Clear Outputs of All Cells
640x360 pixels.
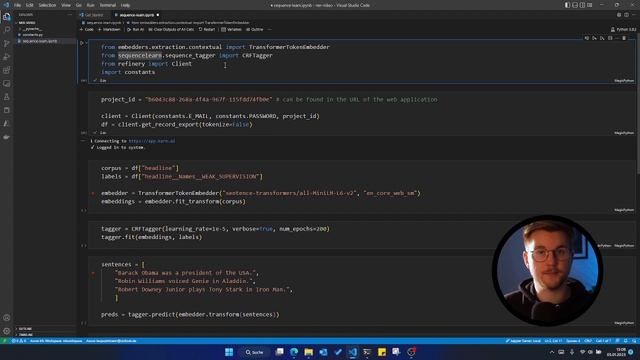pyautogui.click(x=171, y=29)
